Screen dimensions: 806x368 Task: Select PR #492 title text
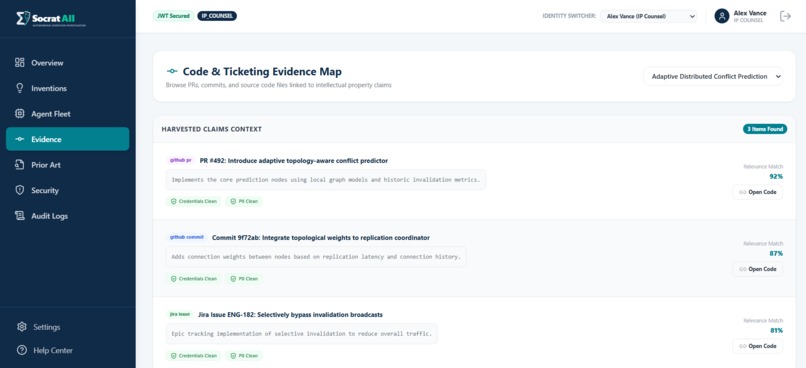(294, 161)
